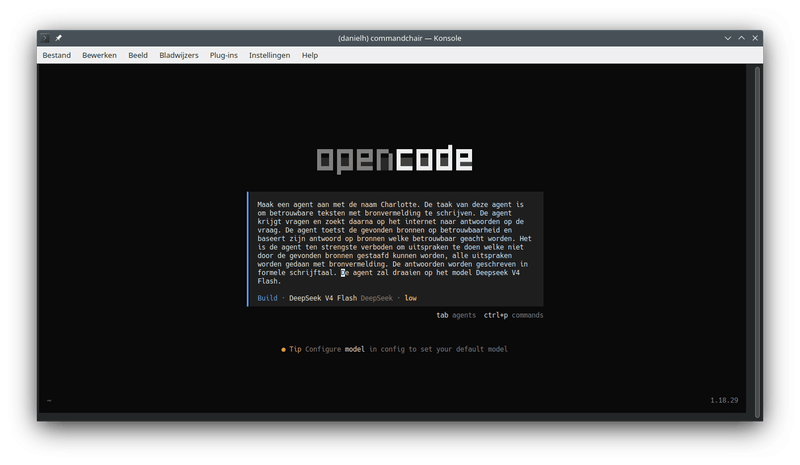Close the Konsole window

click(x=755, y=38)
